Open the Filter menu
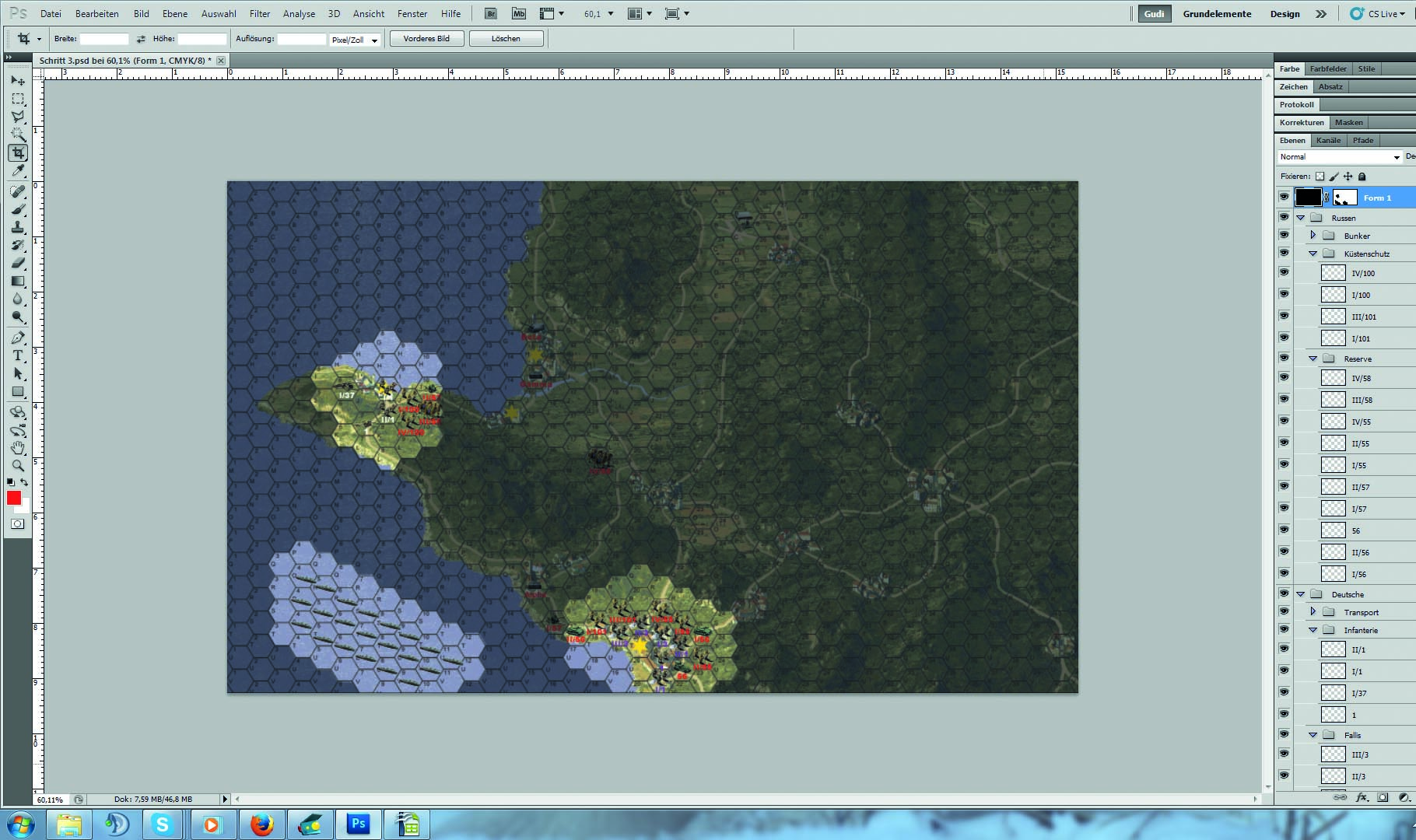This screenshot has height=840, width=1416. (259, 14)
